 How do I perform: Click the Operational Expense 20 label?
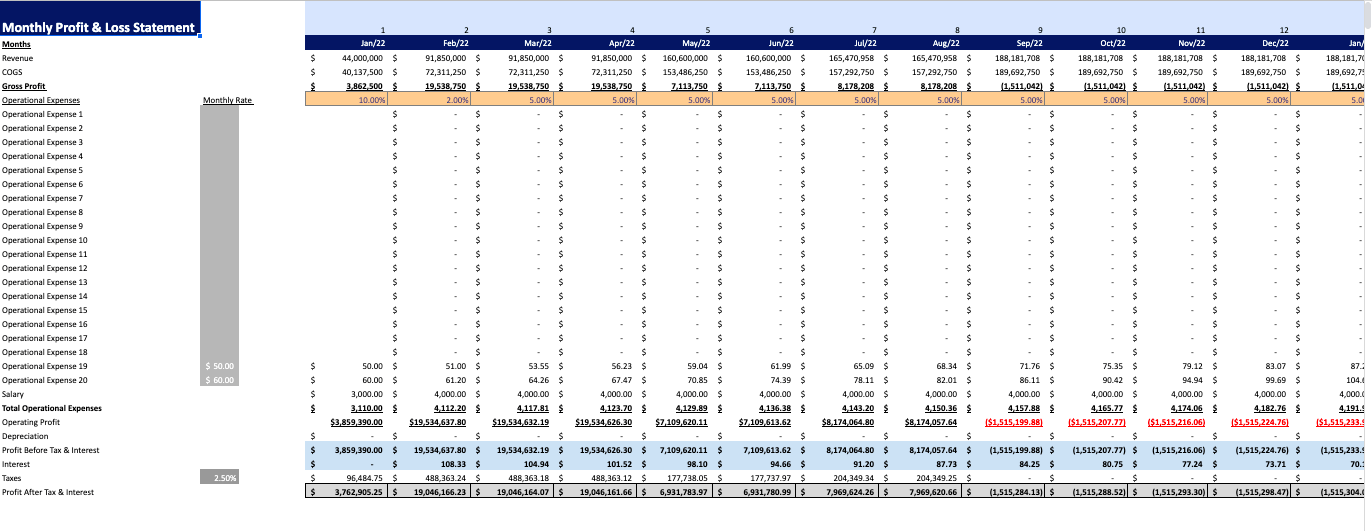point(44,380)
